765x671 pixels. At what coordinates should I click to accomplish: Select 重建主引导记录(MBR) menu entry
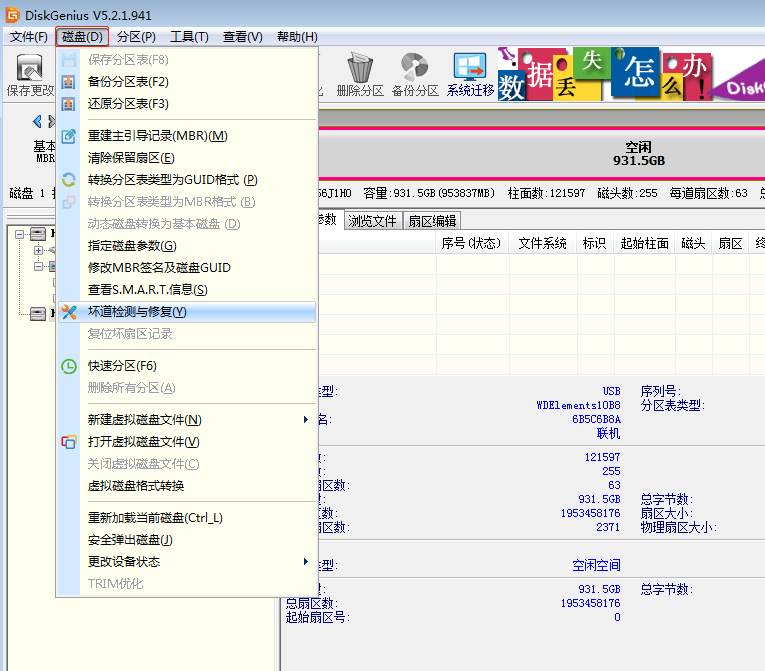point(187,136)
